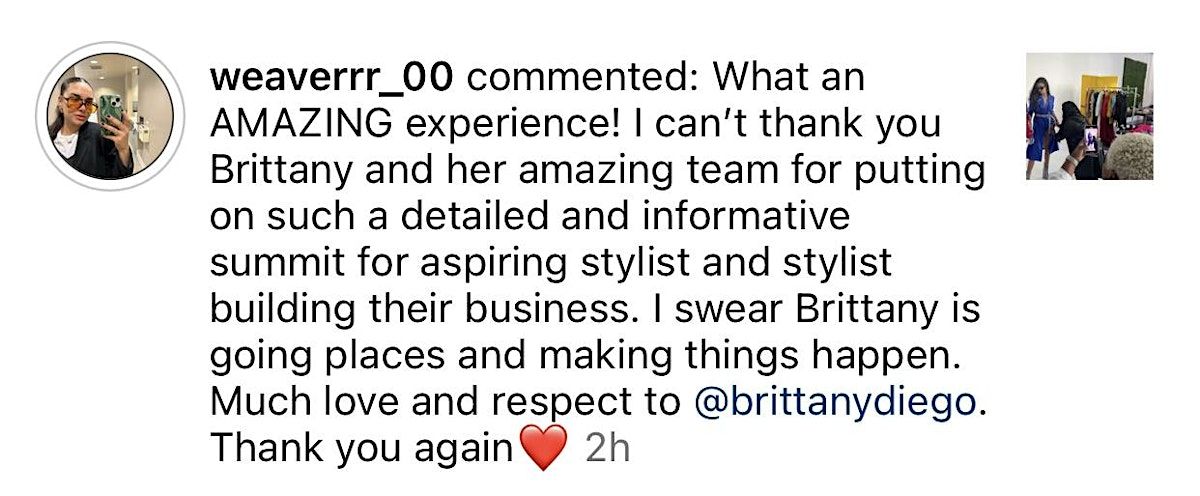This screenshot has height=496, width=1200.
Task: Click the 2h timestamp
Action: [x=607, y=448]
